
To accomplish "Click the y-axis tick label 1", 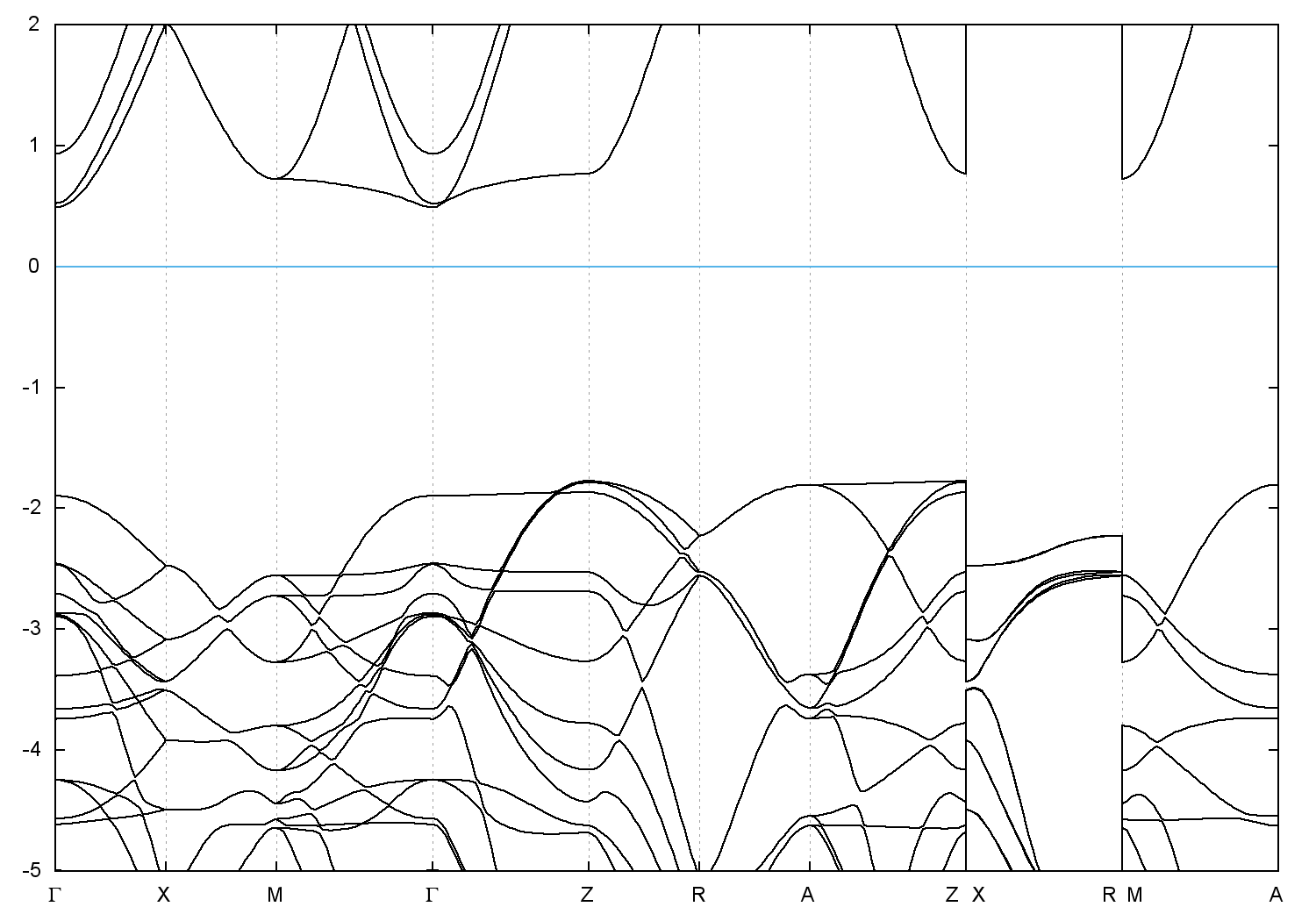I will [34, 146].
